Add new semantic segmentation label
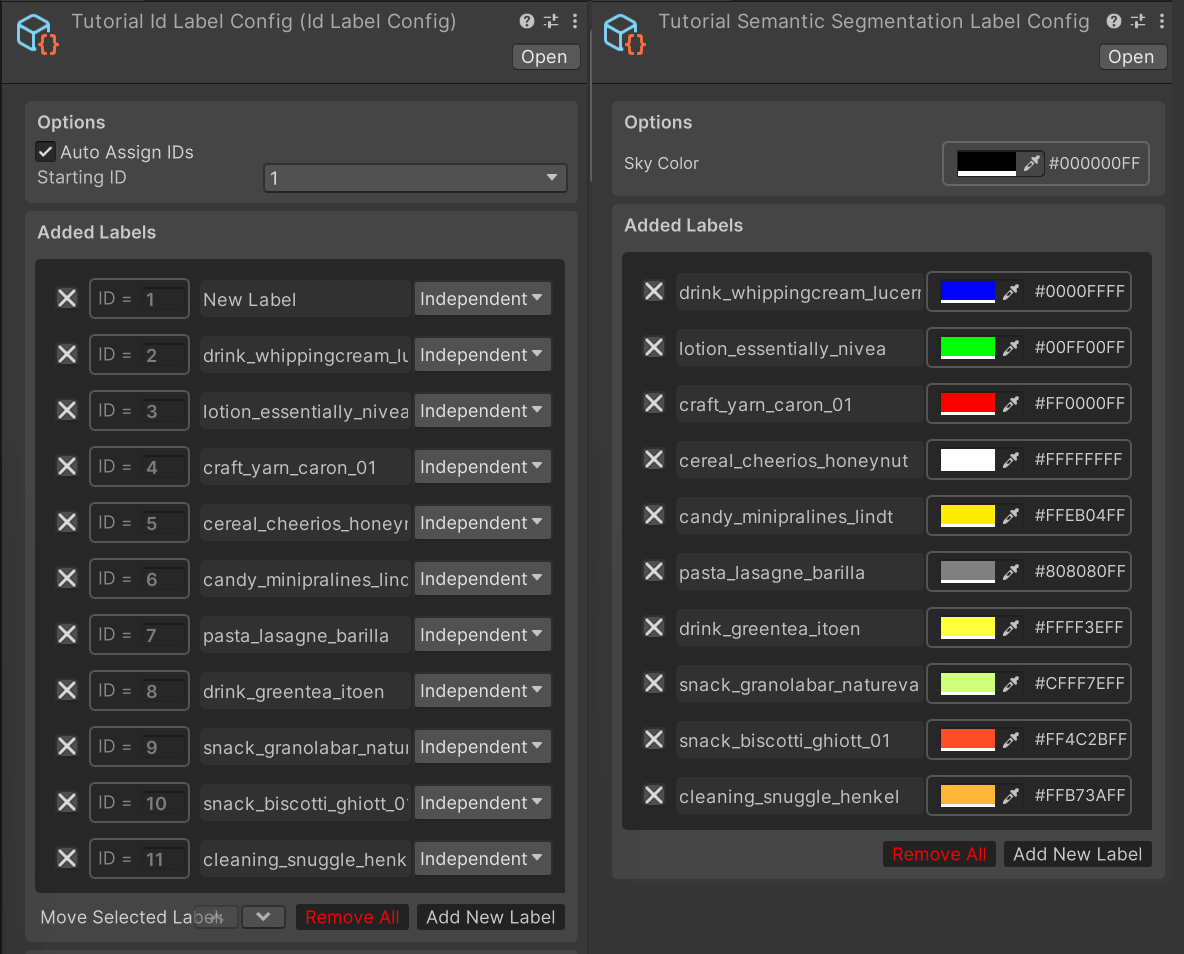The image size is (1184, 954). point(1078,854)
